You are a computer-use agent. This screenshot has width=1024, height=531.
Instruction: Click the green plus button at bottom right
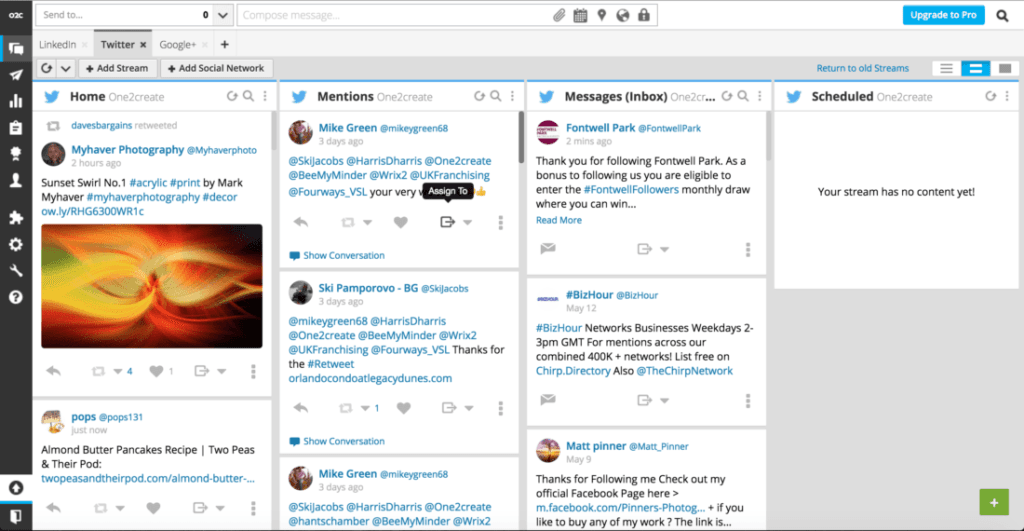(x=994, y=502)
